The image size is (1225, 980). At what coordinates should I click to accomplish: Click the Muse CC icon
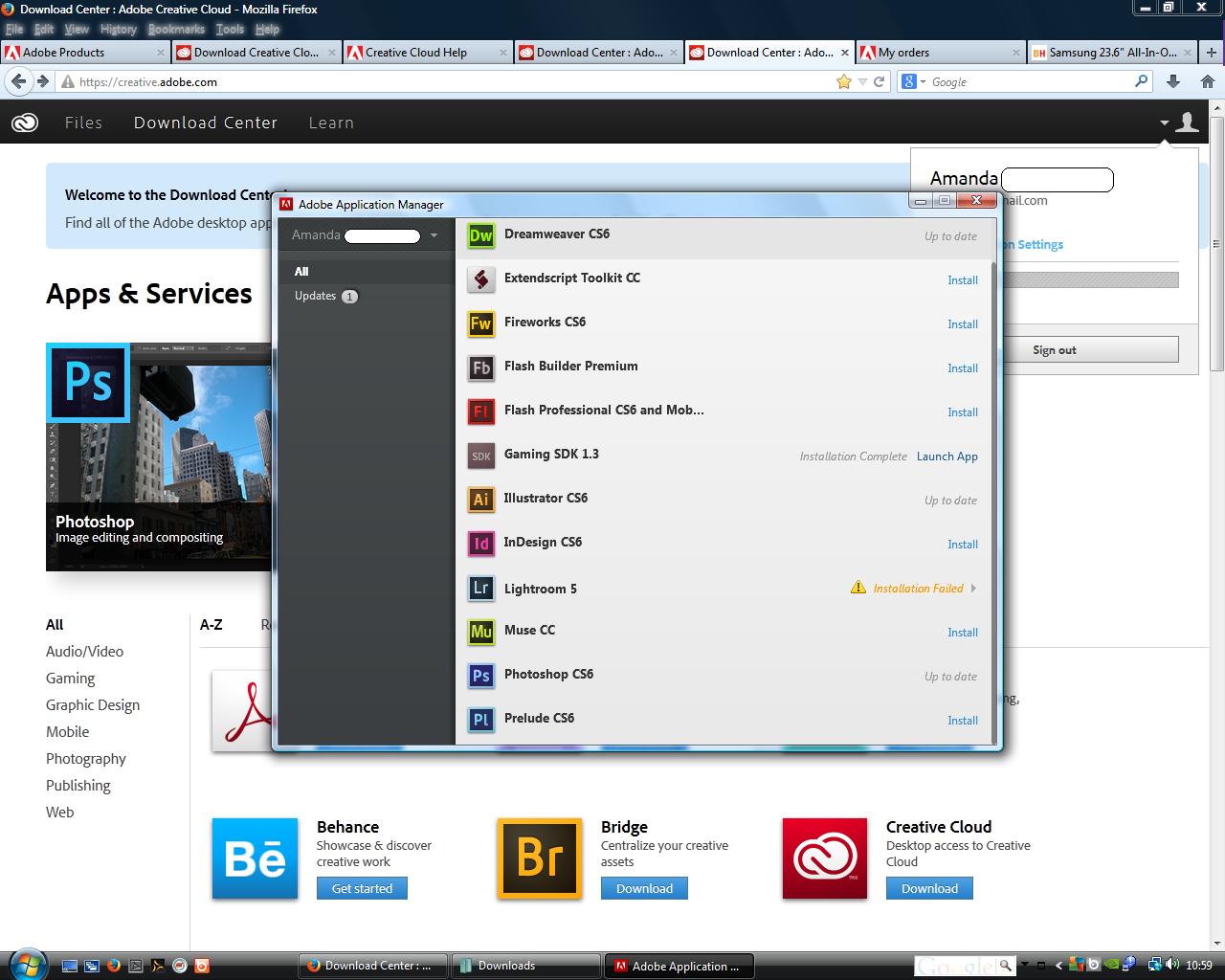point(480,632)
